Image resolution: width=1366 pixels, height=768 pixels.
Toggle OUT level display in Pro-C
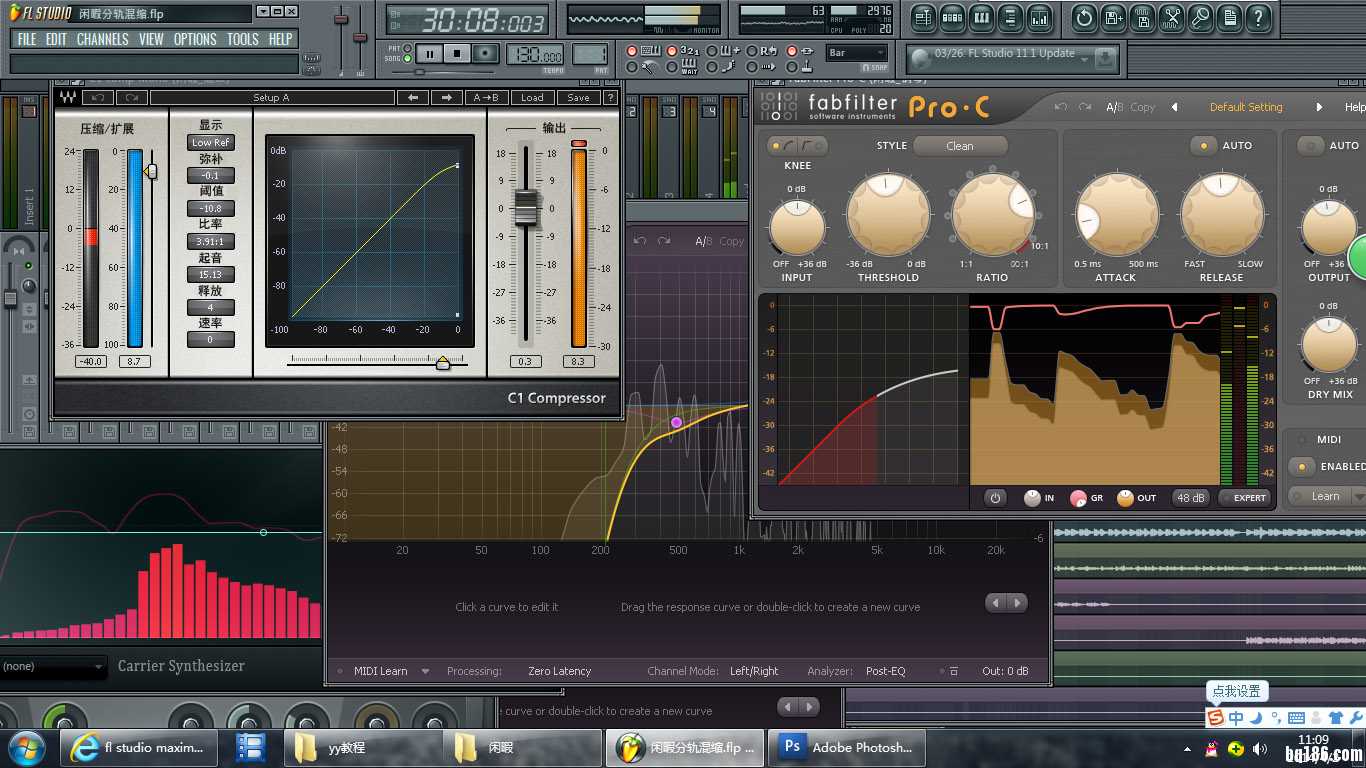click(x=1125, y=498)
